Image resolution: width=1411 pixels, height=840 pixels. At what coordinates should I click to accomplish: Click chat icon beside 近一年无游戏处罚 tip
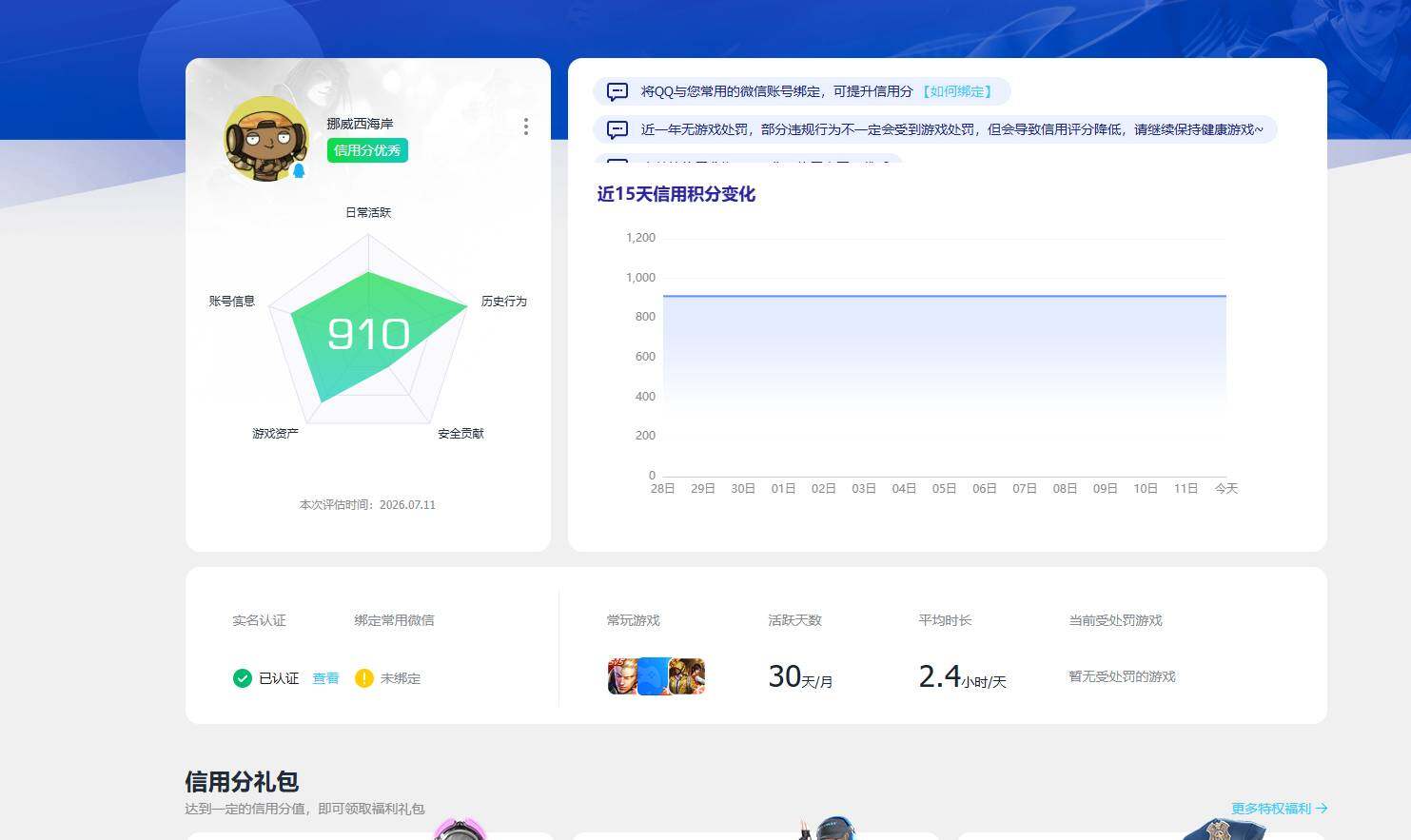[x=617, y=130]
